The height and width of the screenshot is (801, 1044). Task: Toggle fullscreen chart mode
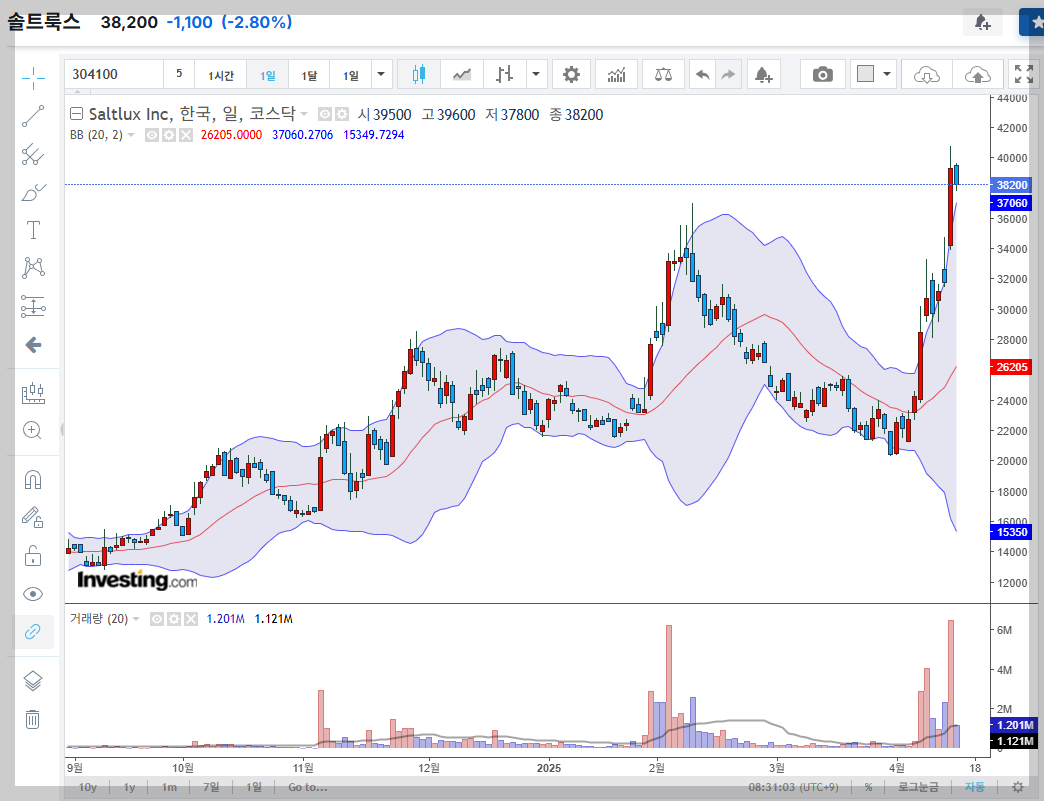coord(1024,74)
